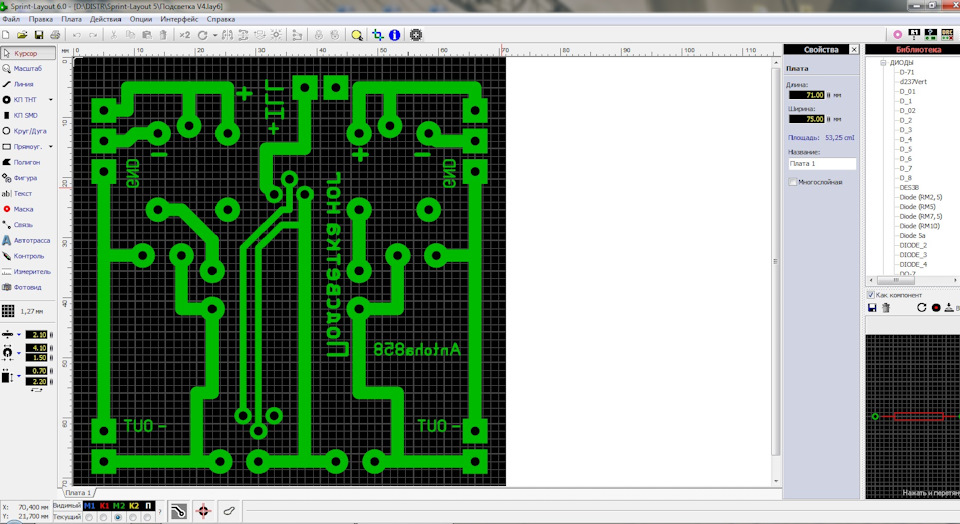Enable the Многослойная checkbox
960x524 pixels.
coord(793,182)
